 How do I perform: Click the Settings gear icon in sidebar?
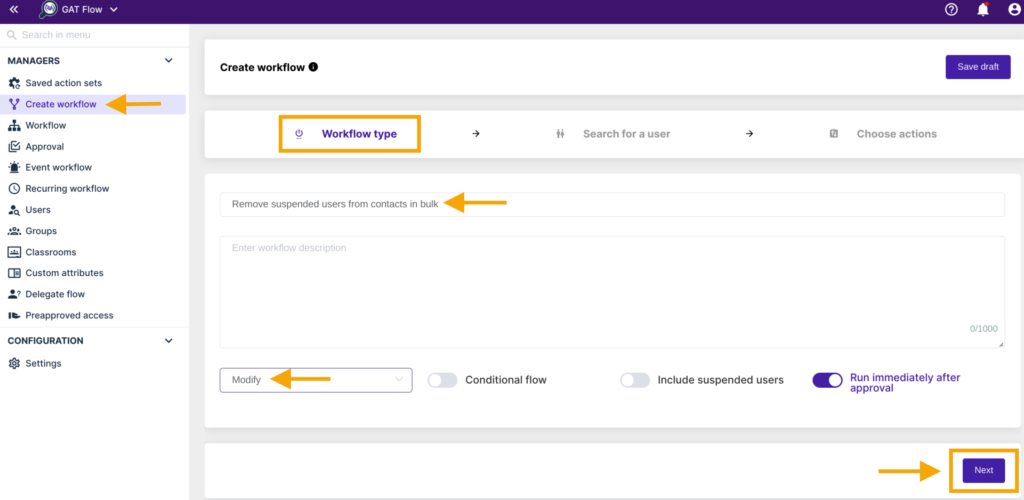click(x=14, y=364)
